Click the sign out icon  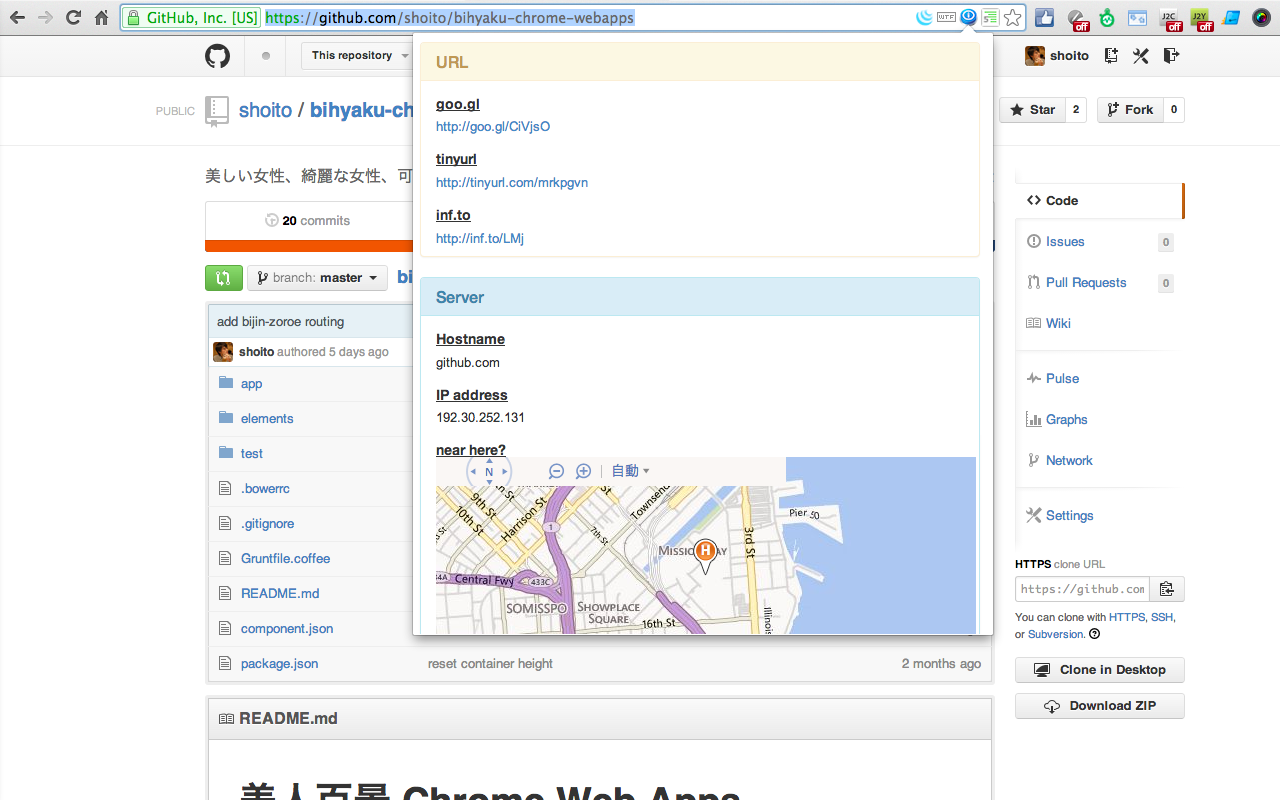(x=1172, y=56)
